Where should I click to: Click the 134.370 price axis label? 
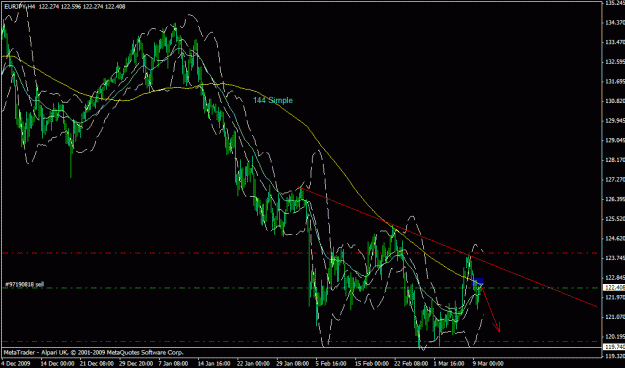click(614, 23)
